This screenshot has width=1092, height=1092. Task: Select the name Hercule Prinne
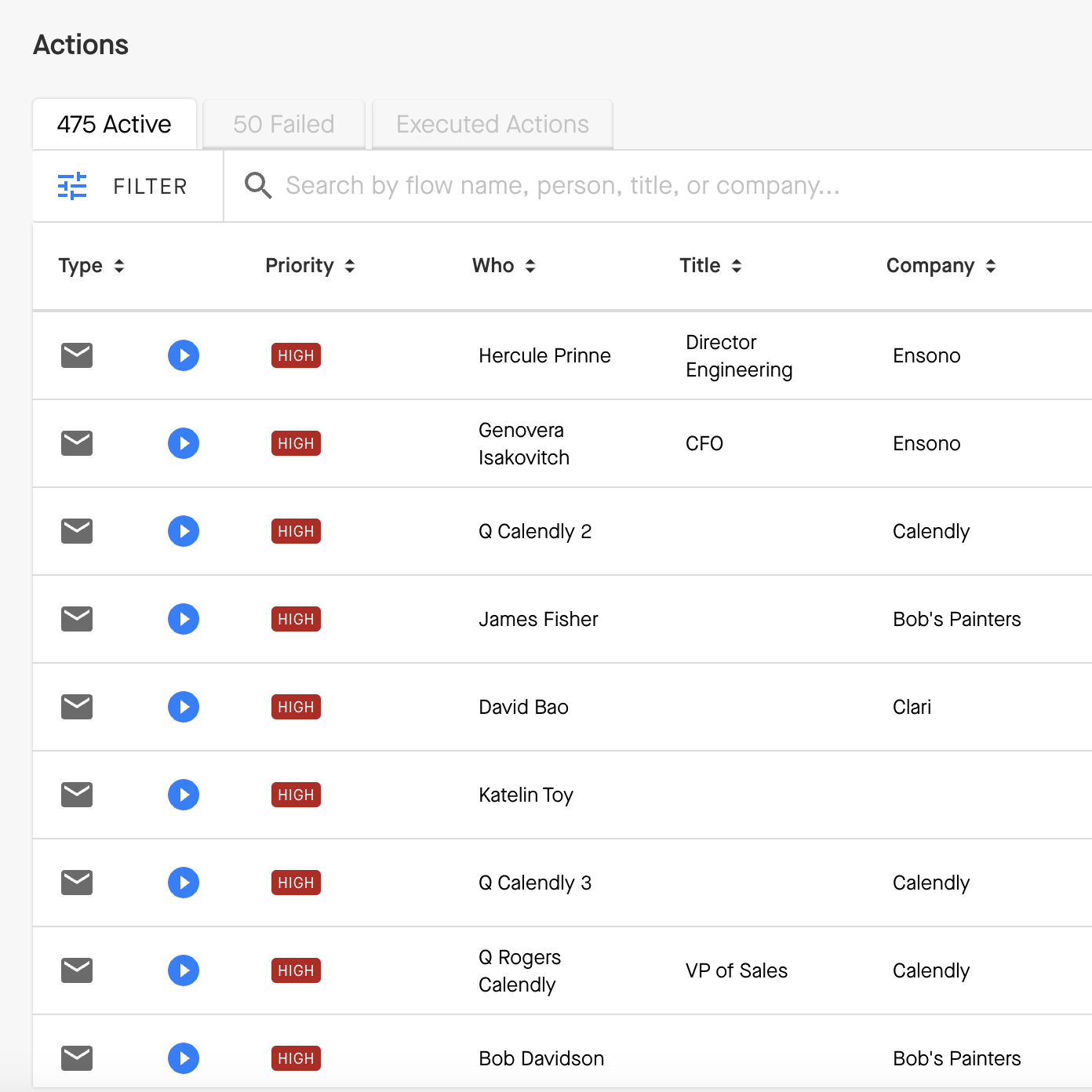(x=544, y=355)
